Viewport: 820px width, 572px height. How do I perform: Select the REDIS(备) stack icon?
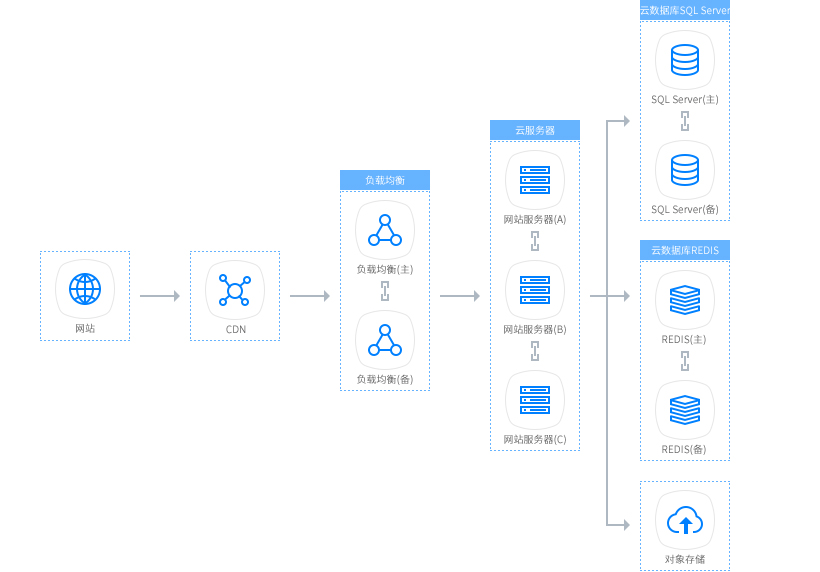(x=685, y=410)
